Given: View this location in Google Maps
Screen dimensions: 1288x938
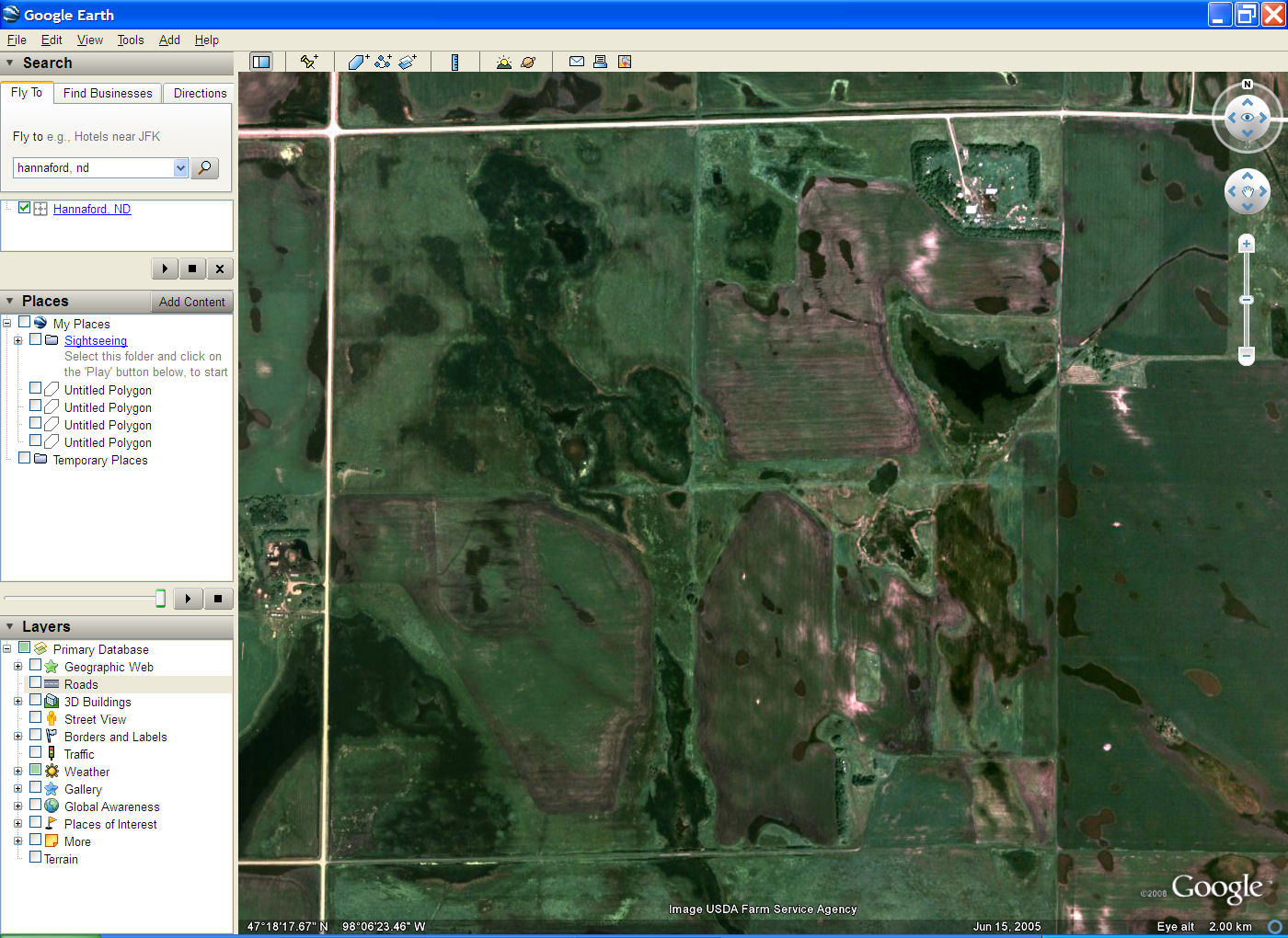Looking at the screenshot, I should (x=625, y=62).
